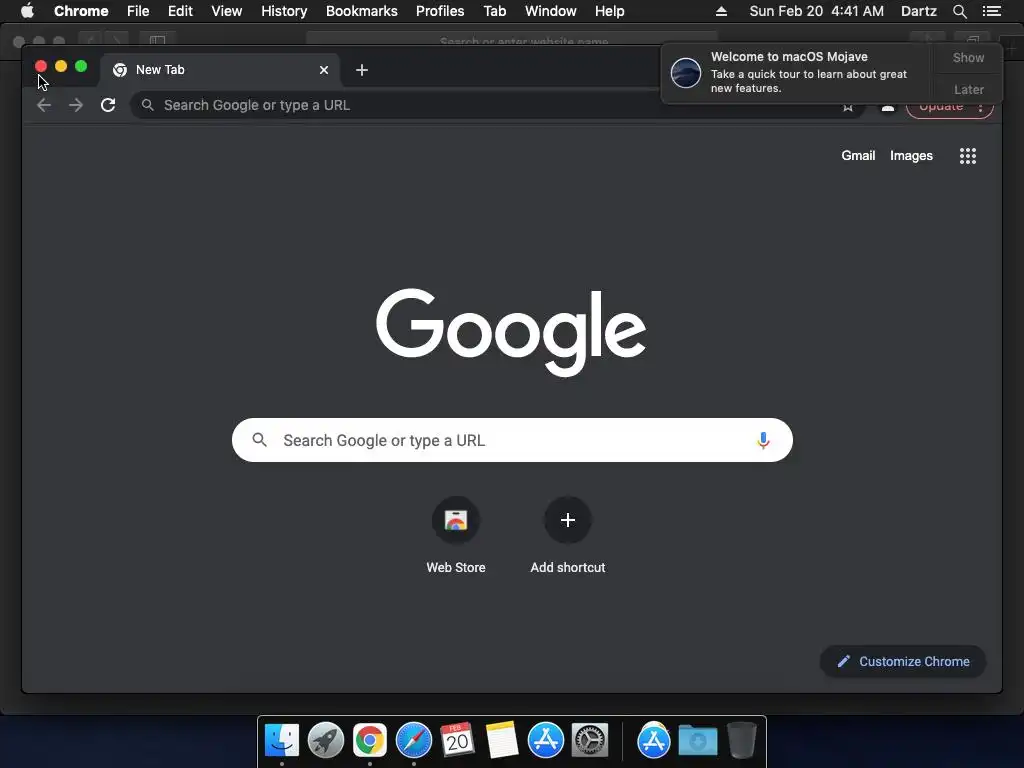
Task: Open a new tab with the plus button
Action: (362, 70)
